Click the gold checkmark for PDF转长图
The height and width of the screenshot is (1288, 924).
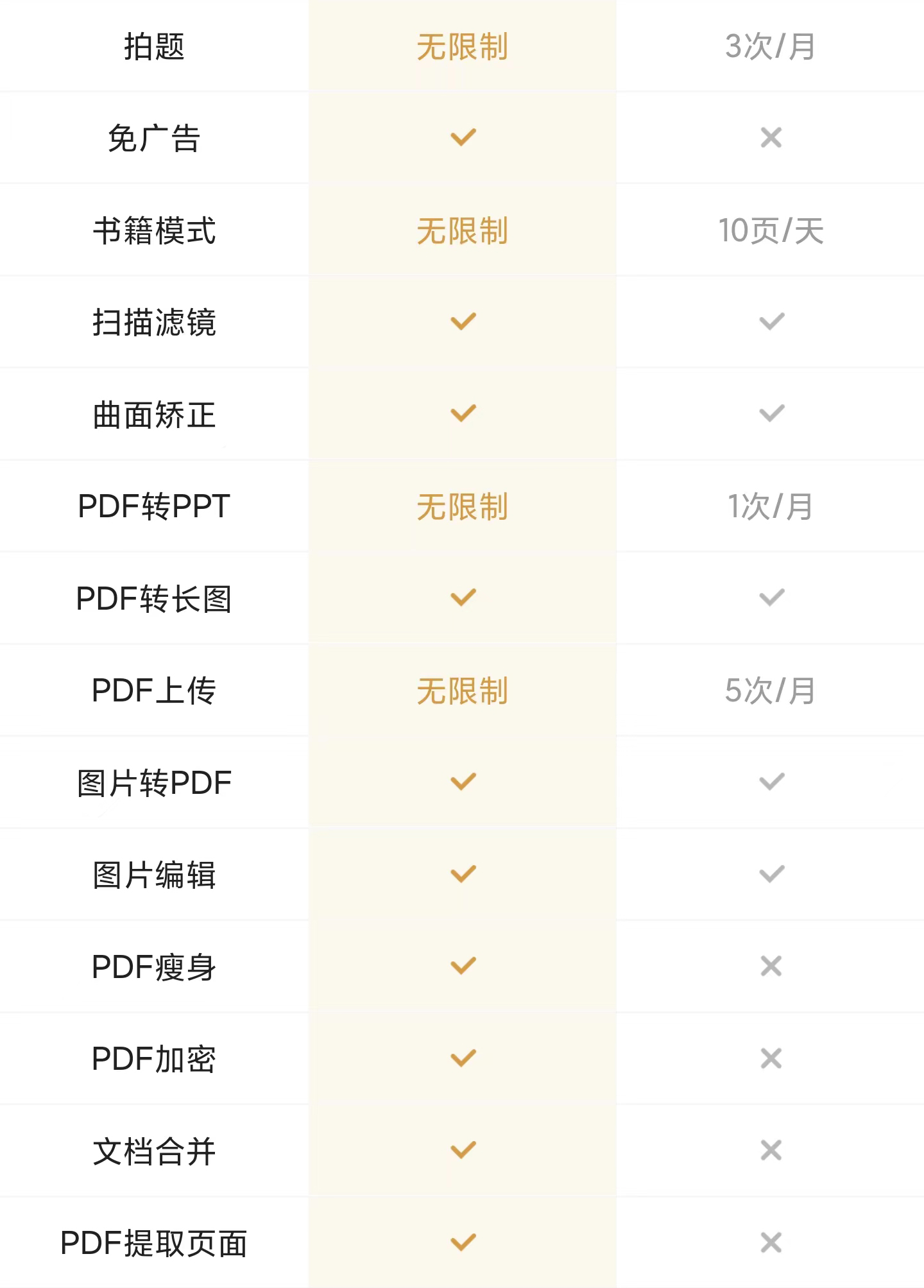tap(463, 597)
